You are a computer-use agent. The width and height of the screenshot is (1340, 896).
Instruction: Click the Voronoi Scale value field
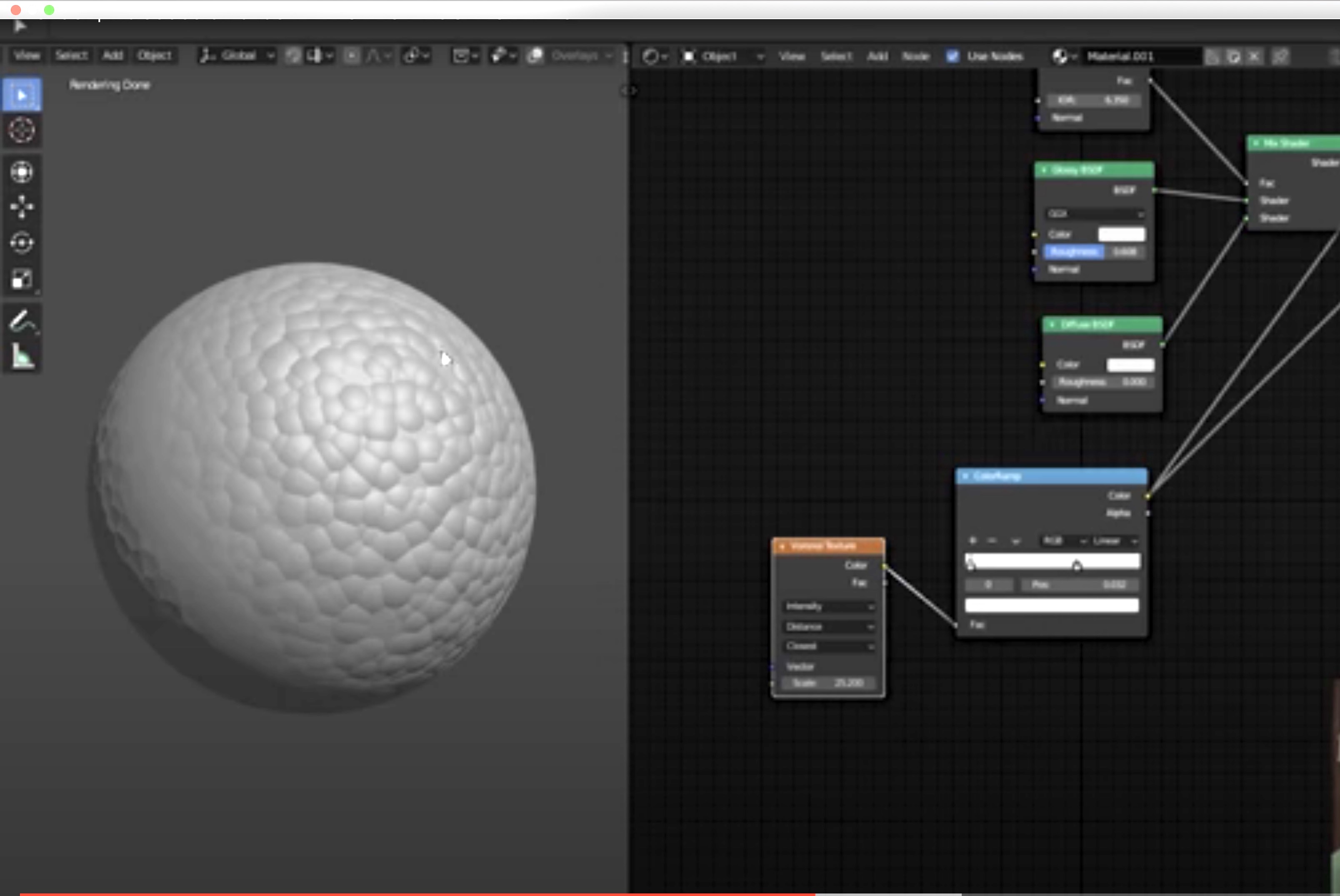tap(827, 683)
